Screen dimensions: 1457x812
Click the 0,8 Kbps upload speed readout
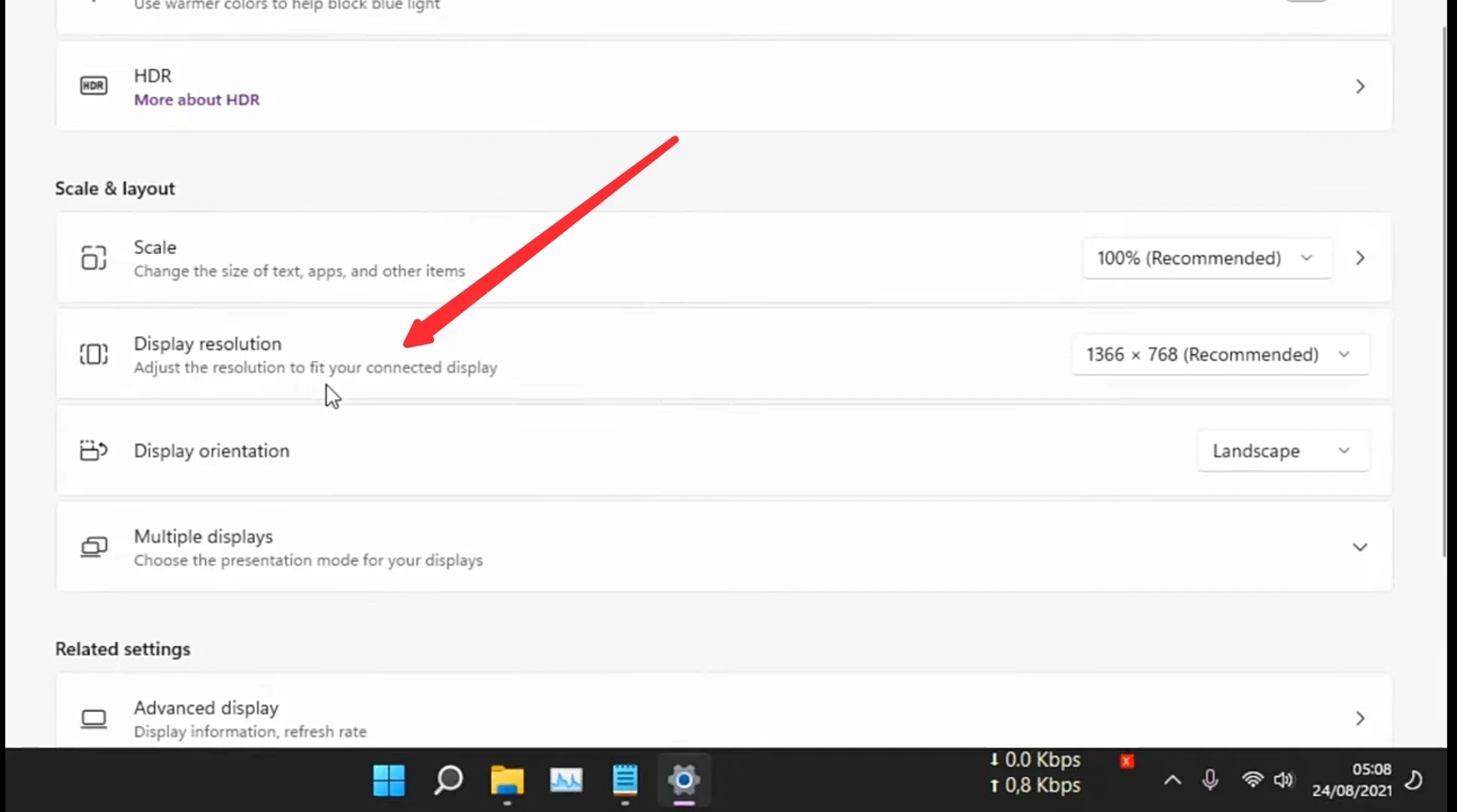tap(1035, 786)
